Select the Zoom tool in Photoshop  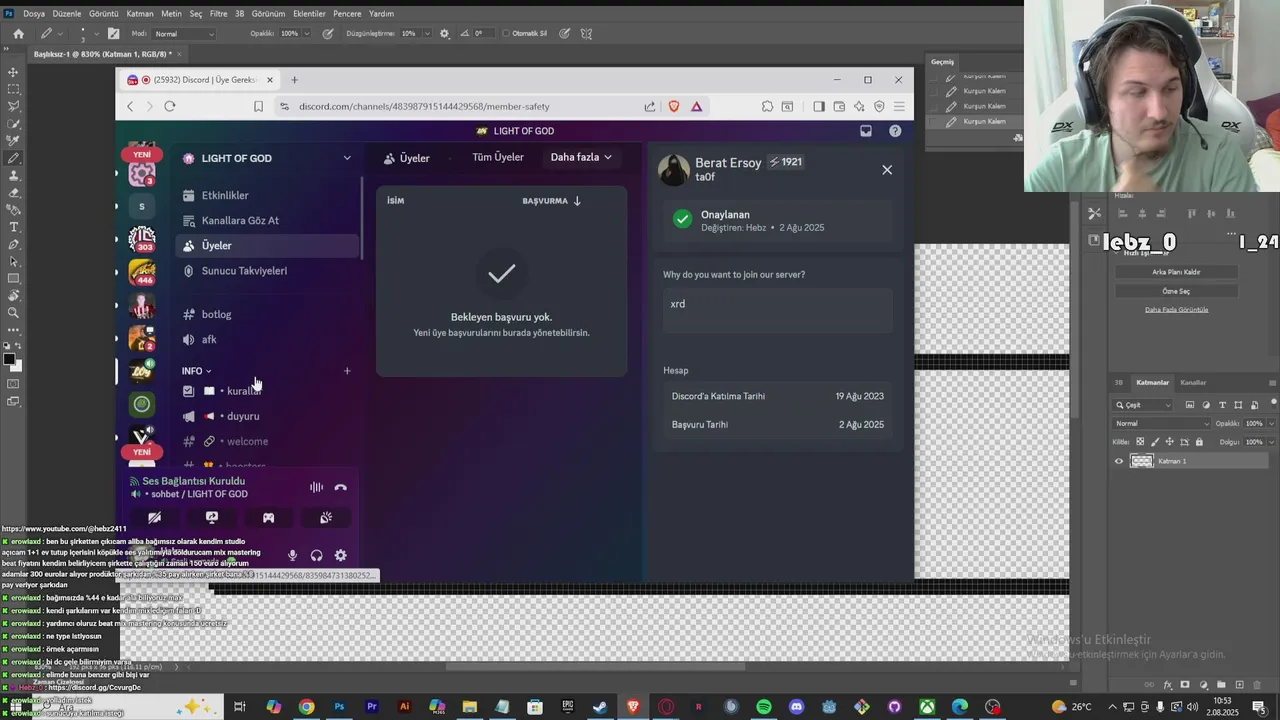(x=13, y=313)
